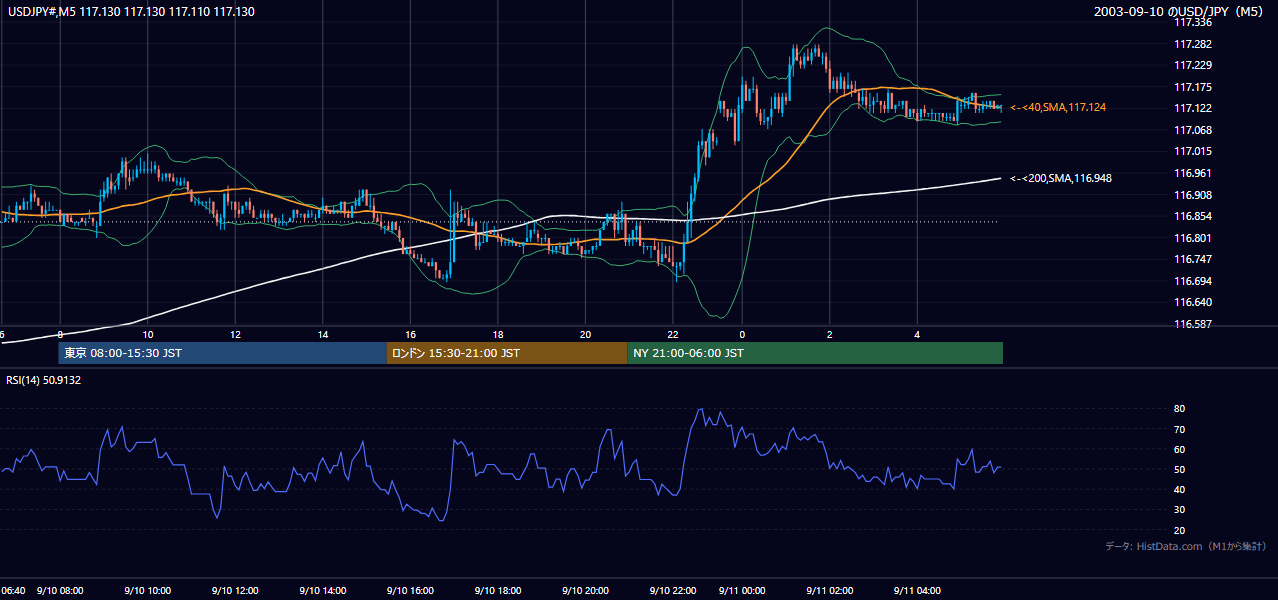
Task: Click the London 15:30-21:00 JST session bar
Action: (x=507, y=353)
